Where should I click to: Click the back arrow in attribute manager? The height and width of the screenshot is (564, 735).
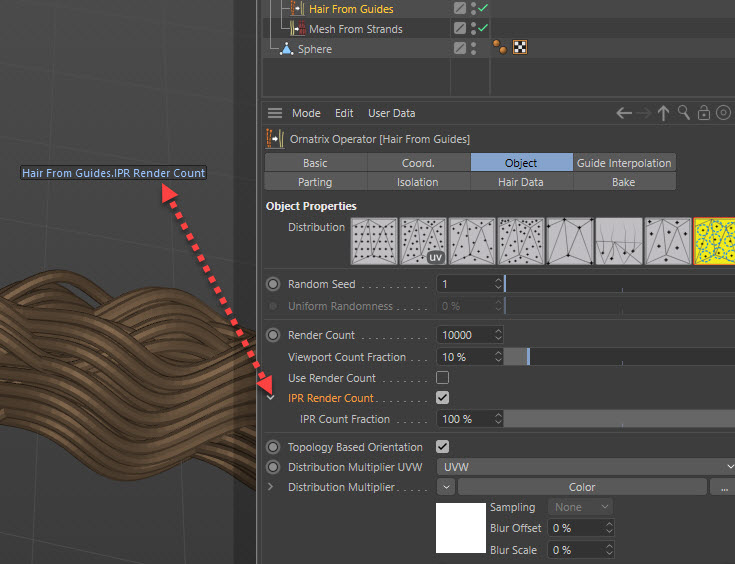pyautogui.click(x=624, y=113)
